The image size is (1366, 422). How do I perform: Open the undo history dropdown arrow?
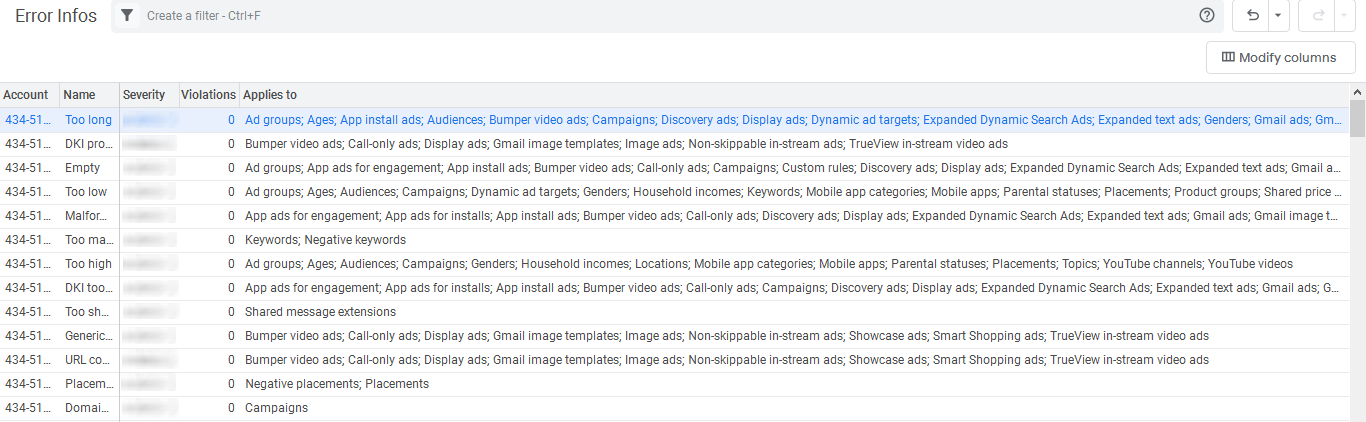point(1280,16)
